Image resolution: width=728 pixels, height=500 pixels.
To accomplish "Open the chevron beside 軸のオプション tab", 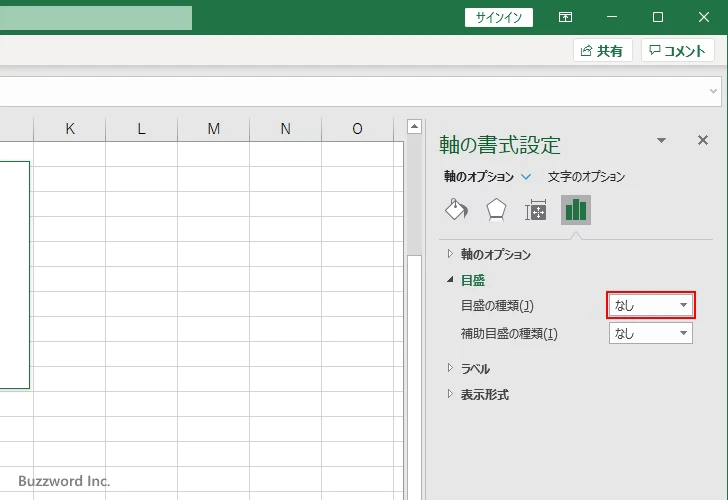I will [526, 176].
